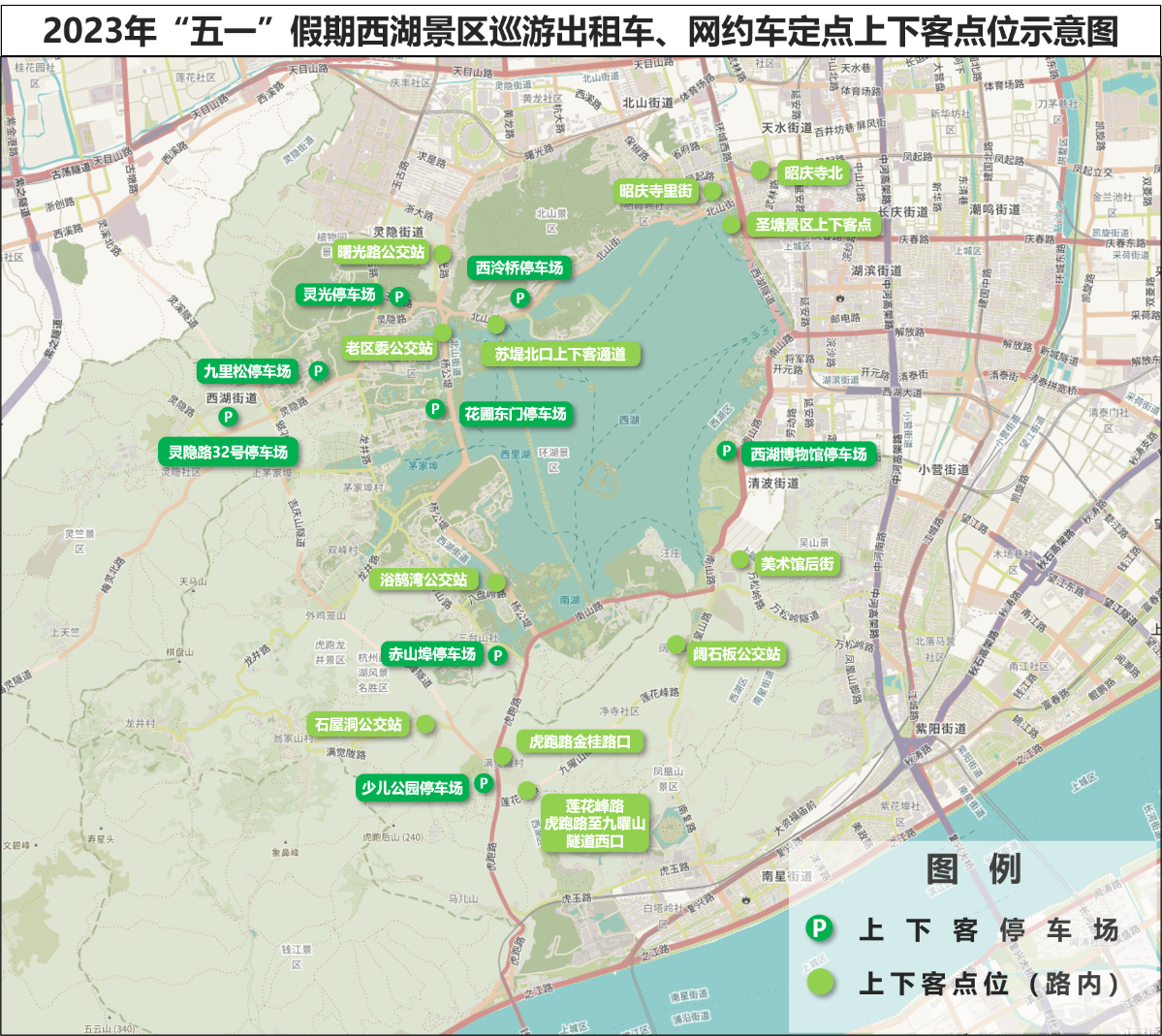This screenshot has width=1162, height=1036.
Task: Click the P marker near 九里松停车场
Action: click(317, 370)
